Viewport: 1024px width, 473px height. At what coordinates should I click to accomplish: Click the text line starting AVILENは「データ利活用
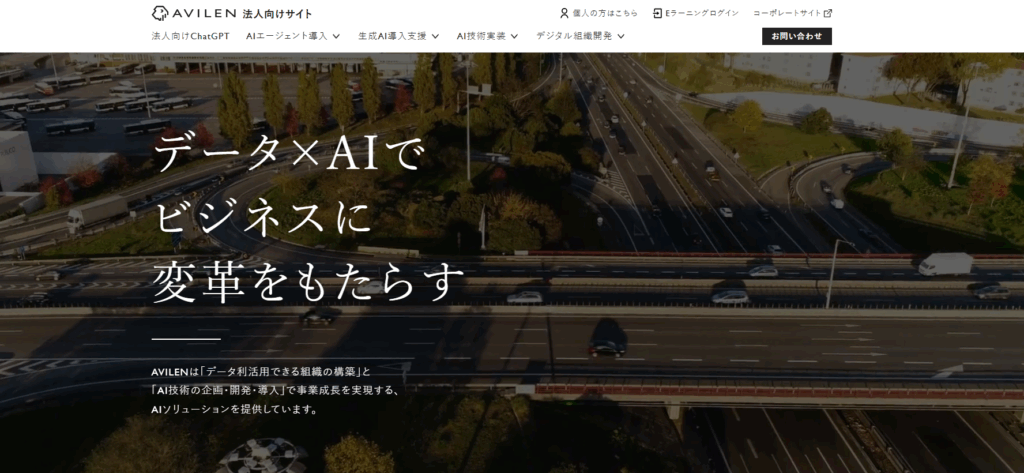coord(261,372)
